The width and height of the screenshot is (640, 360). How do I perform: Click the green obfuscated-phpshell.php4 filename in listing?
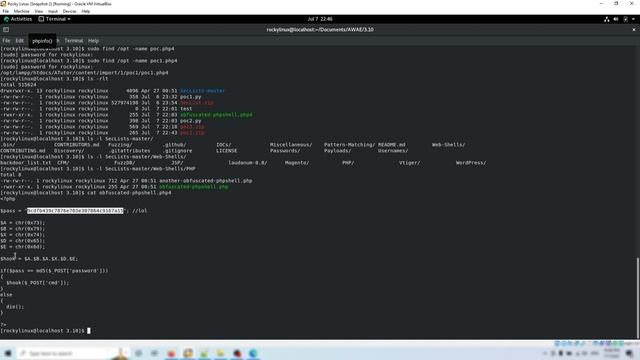[x=216, y=115]
